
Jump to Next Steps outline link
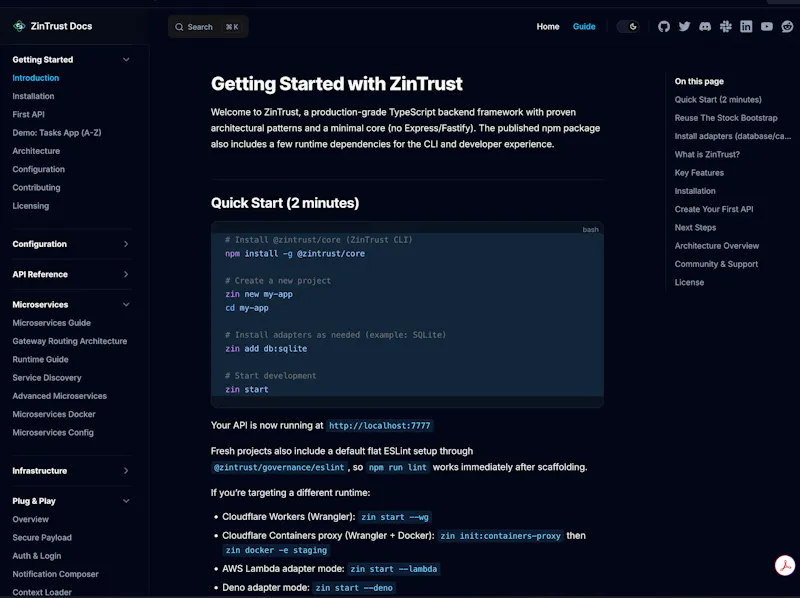[695, 228]
